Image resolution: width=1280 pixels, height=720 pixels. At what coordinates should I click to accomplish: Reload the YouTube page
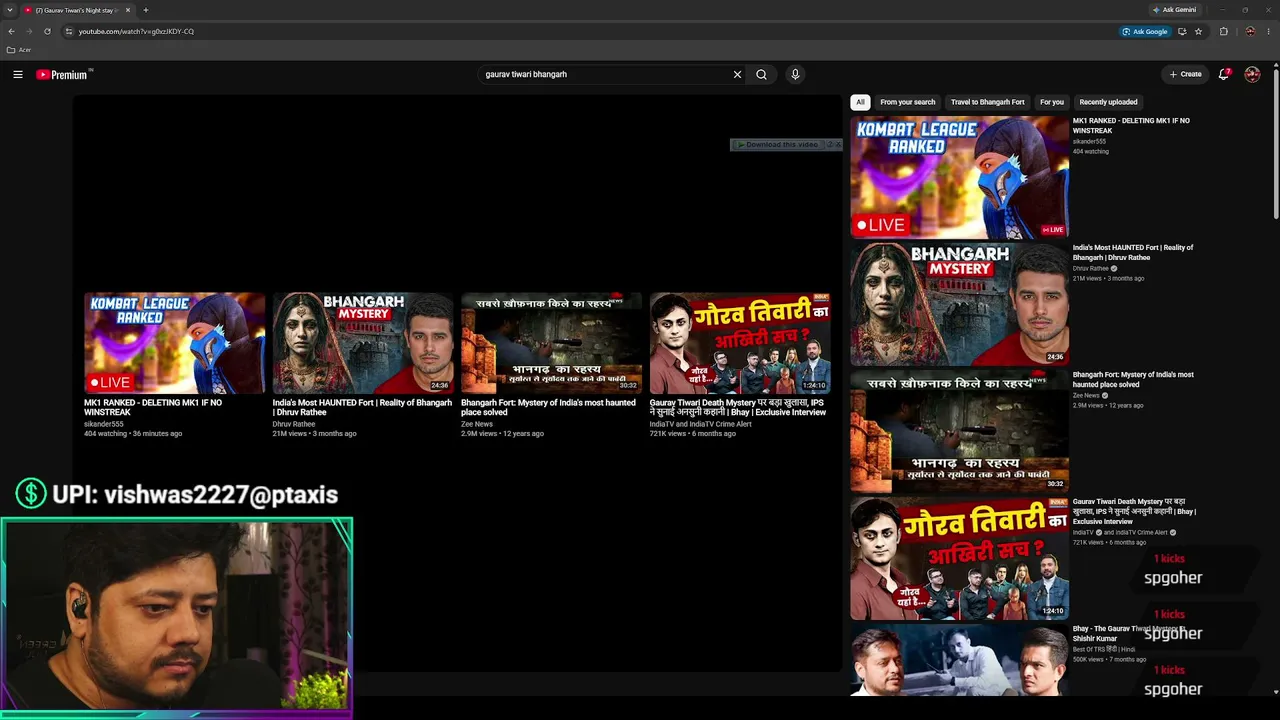tap(47, 31)
